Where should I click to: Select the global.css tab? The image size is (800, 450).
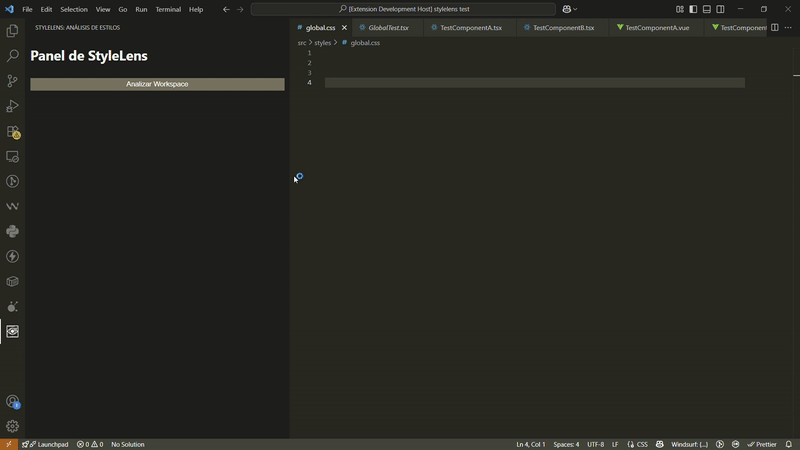(x=320, y=28)
